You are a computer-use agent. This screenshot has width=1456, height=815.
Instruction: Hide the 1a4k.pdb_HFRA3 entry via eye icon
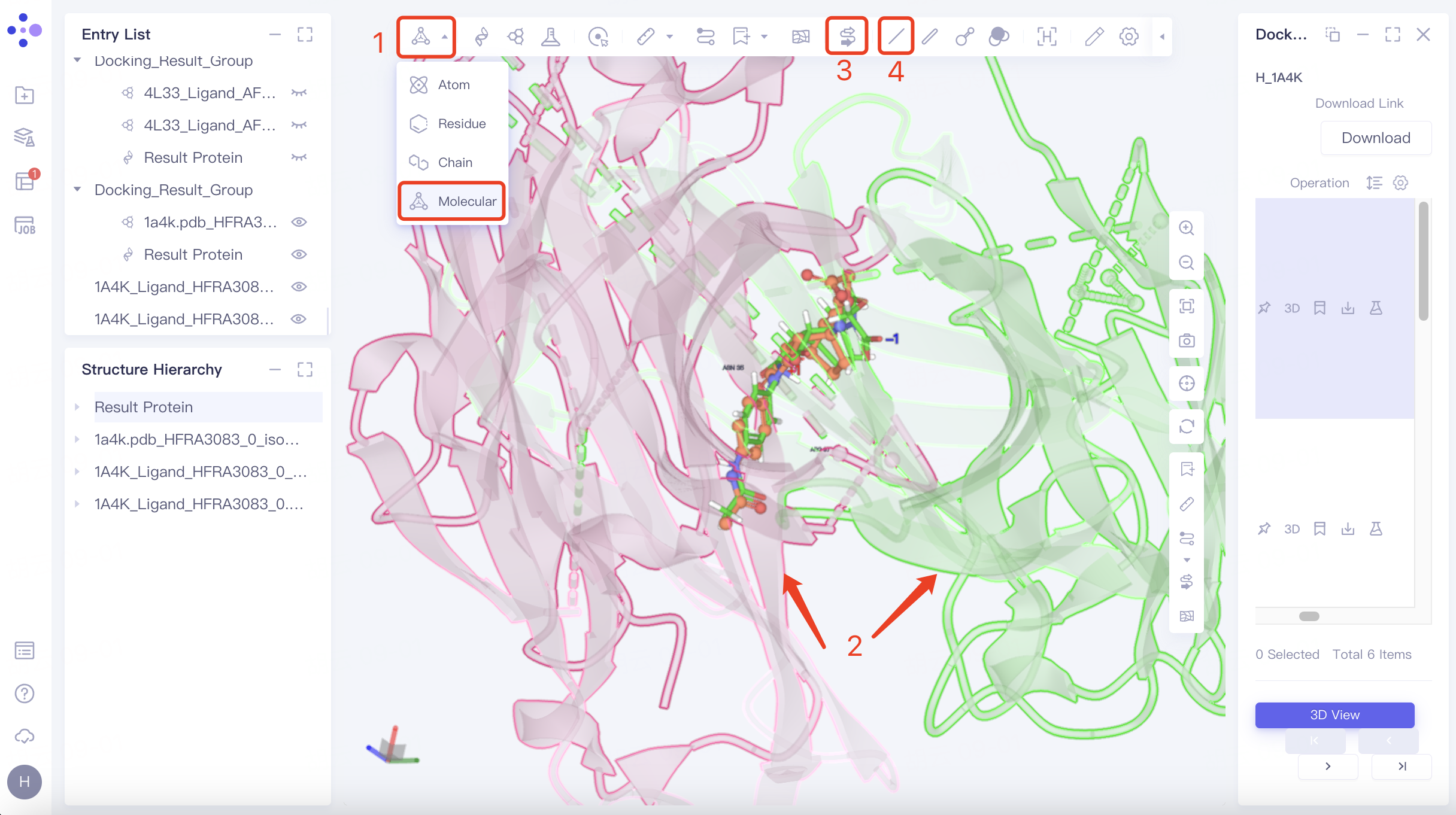(x=299, y=222)
